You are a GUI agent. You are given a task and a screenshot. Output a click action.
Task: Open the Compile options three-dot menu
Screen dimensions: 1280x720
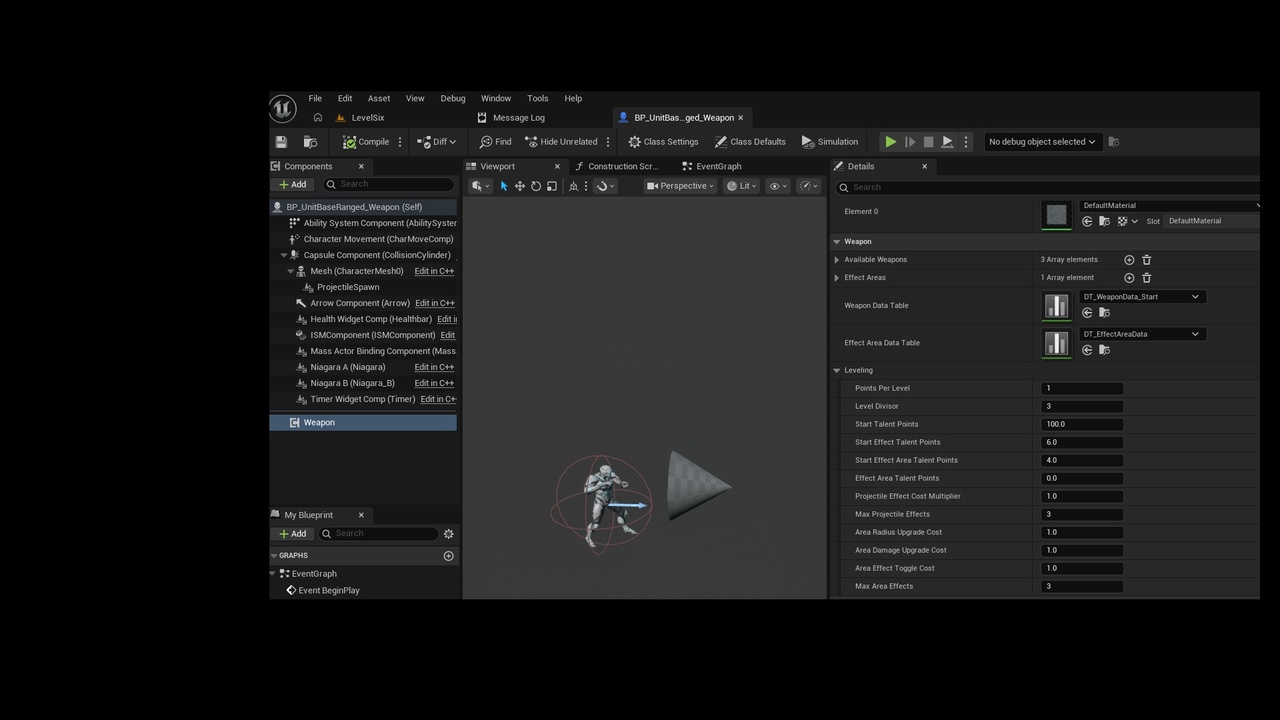[400, 142]
